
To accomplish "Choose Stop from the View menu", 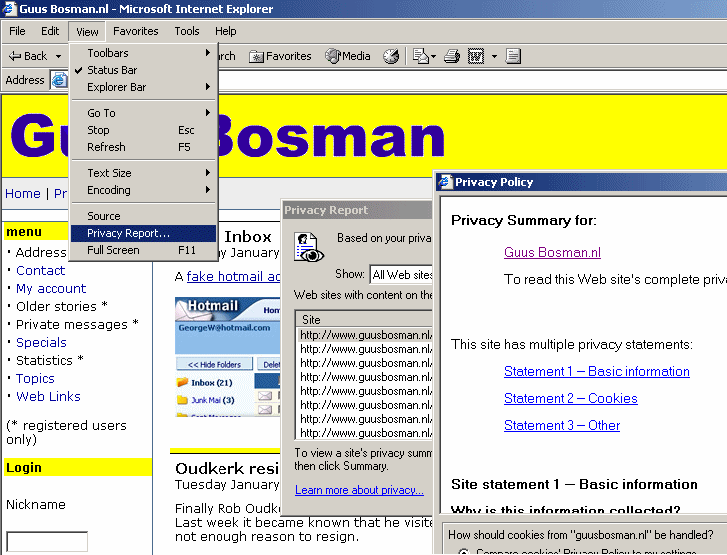I will pyautogui.click(x=143, y=130).
